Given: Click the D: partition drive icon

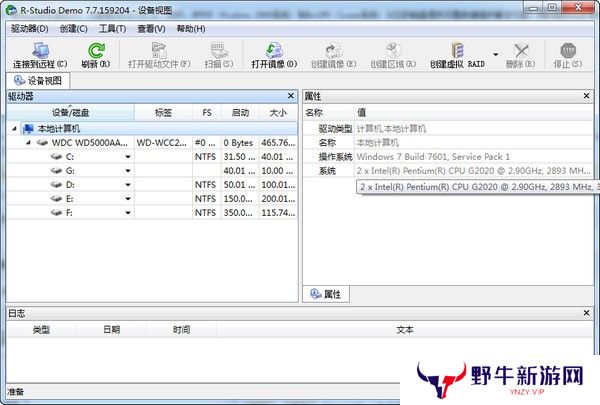Looking at the screenshot, I should tap(57, 185).
